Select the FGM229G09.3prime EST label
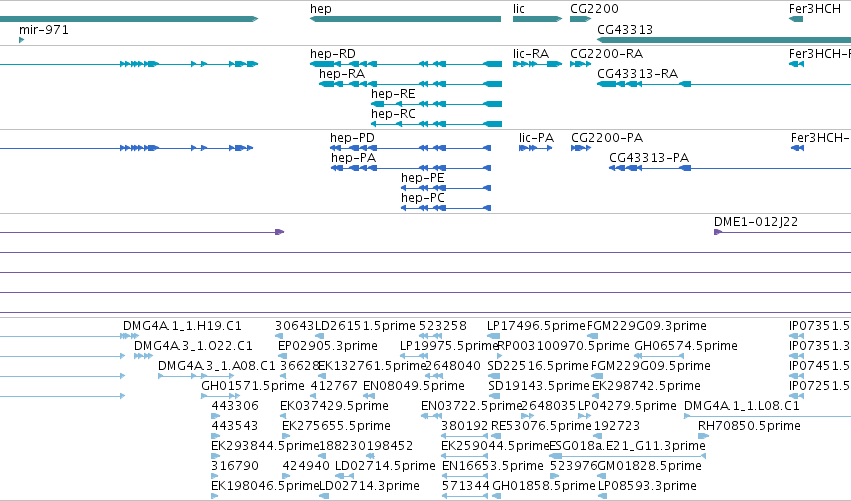The width and height of the screenshot is (851, 501). (x=647, y=326)
